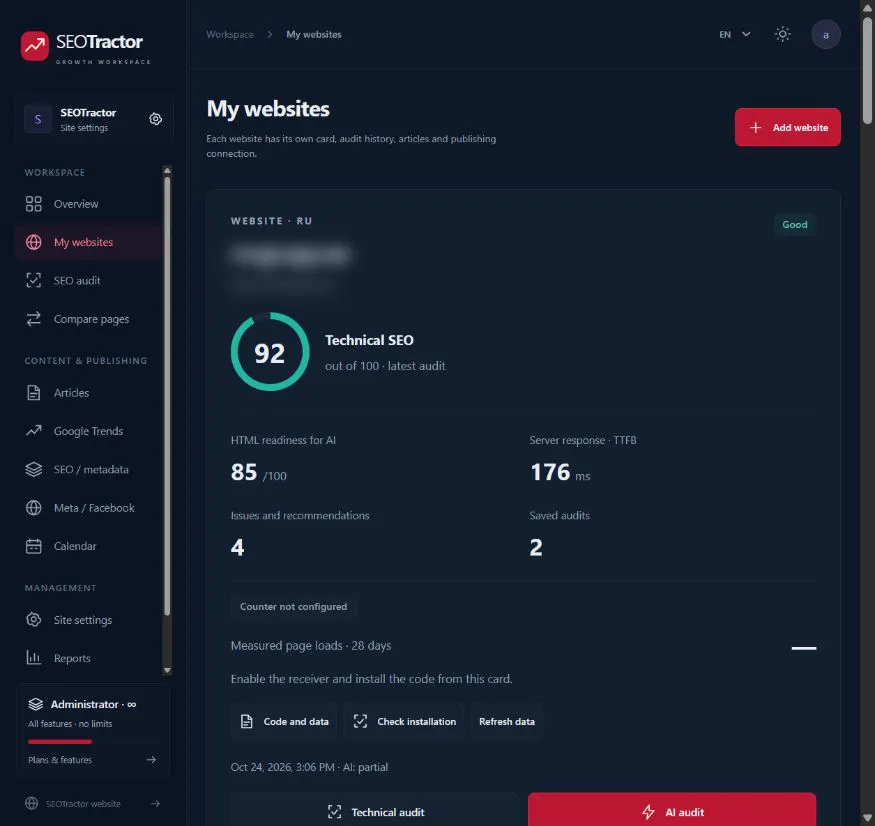Open Meta / Facebook section

tap(89, 508)
